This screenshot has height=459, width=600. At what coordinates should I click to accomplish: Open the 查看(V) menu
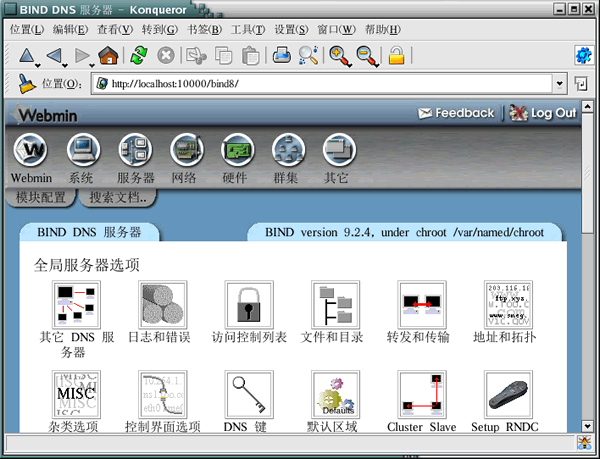(115, 30)
